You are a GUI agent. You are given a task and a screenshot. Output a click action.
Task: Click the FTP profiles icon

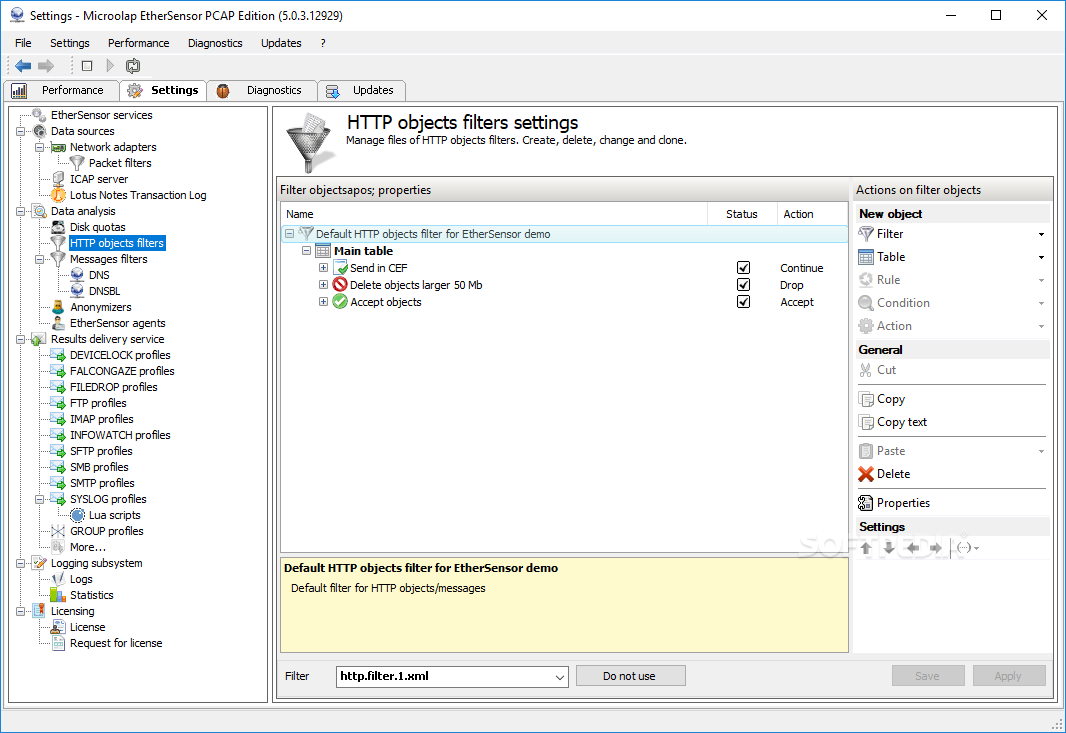(58, 403)
